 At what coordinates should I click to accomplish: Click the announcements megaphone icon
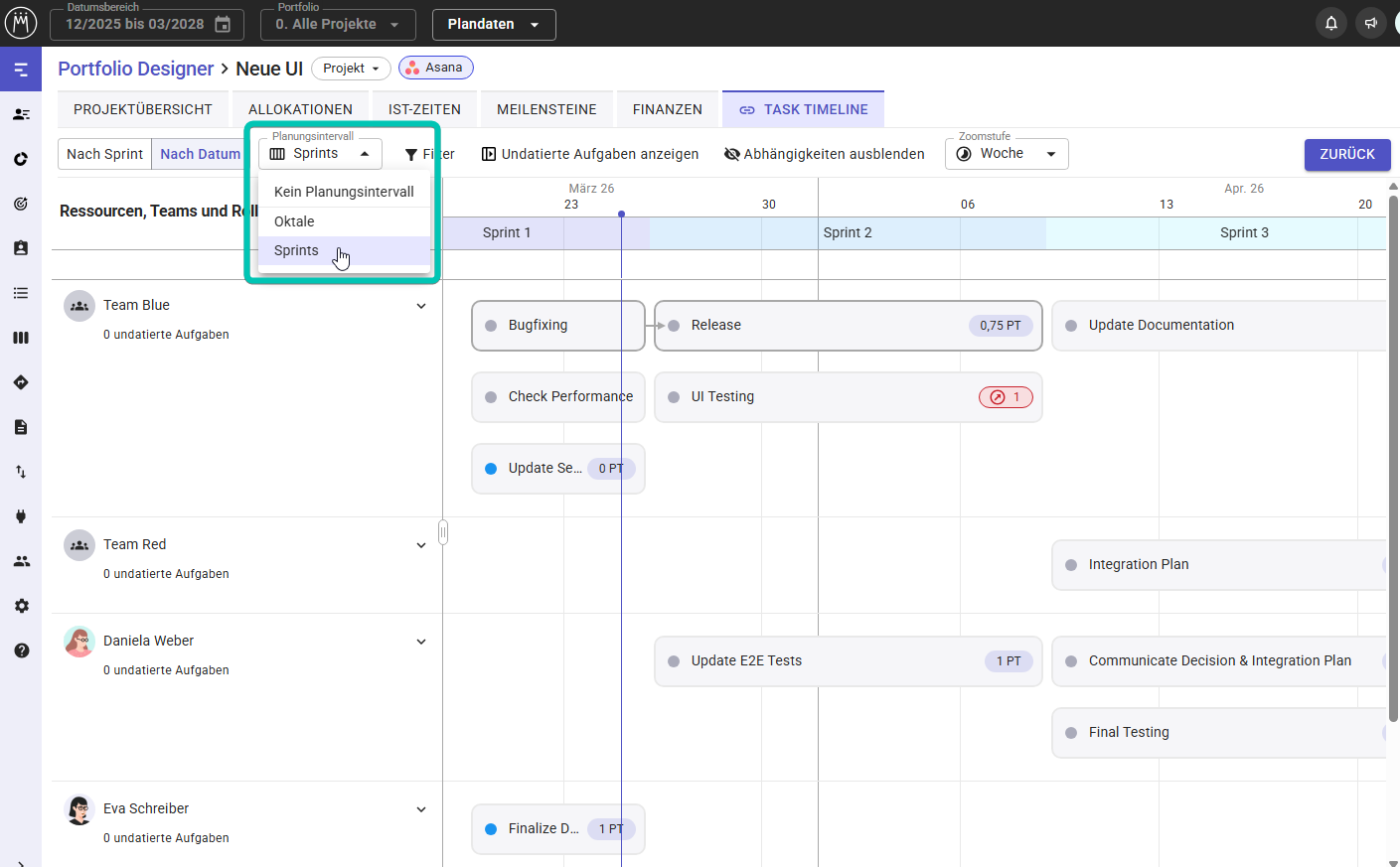(x=1370, y=22)
